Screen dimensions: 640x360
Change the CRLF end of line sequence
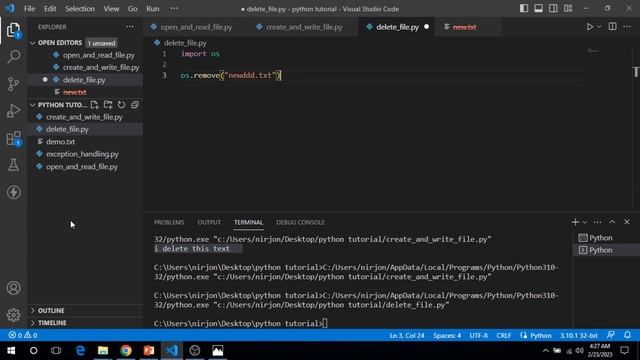tap(504, 336)
